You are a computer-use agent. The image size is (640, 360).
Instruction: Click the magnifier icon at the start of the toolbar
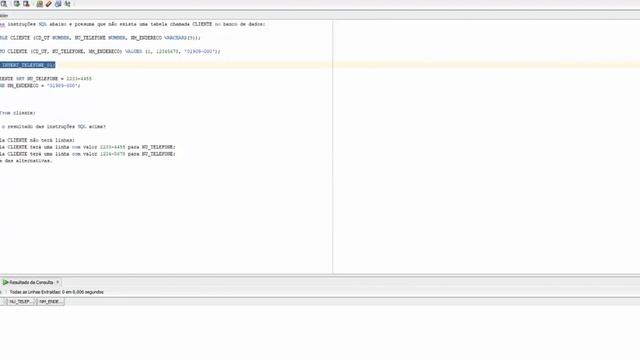[x=4, y=4]
